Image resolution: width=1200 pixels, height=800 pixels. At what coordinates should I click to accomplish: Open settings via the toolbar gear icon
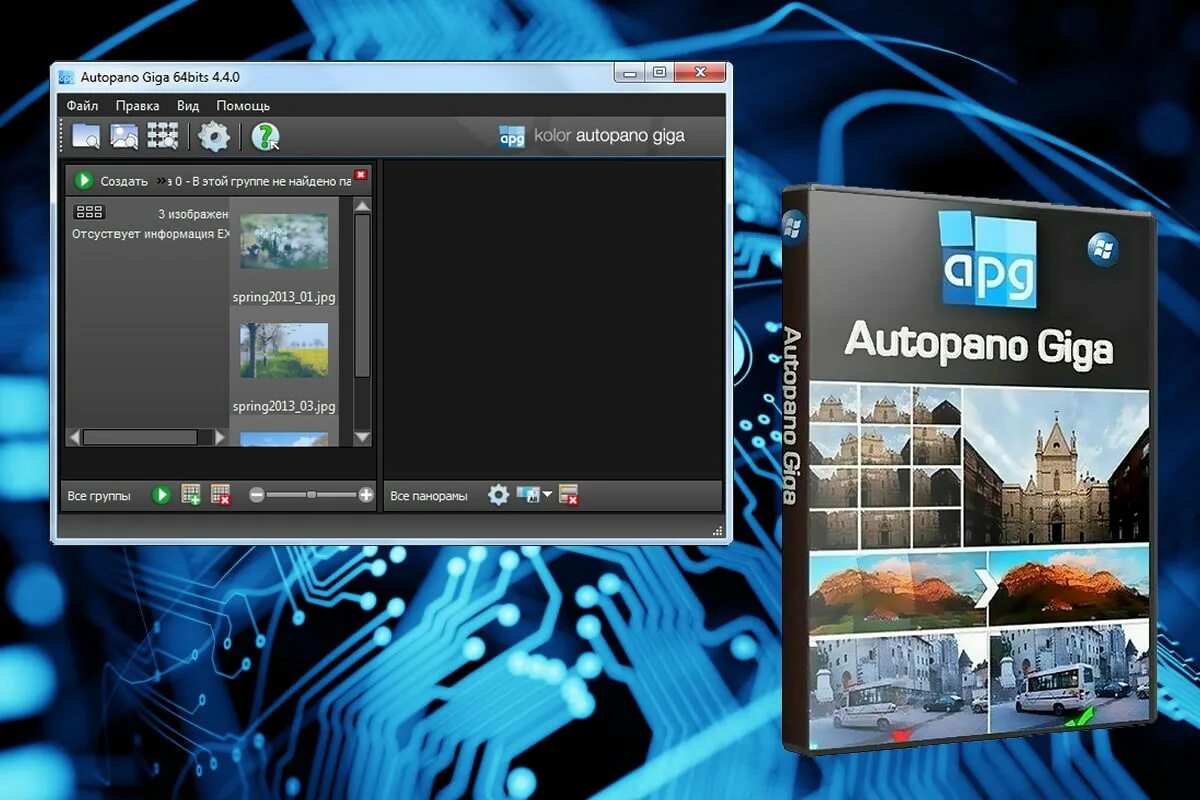point(214,136)
